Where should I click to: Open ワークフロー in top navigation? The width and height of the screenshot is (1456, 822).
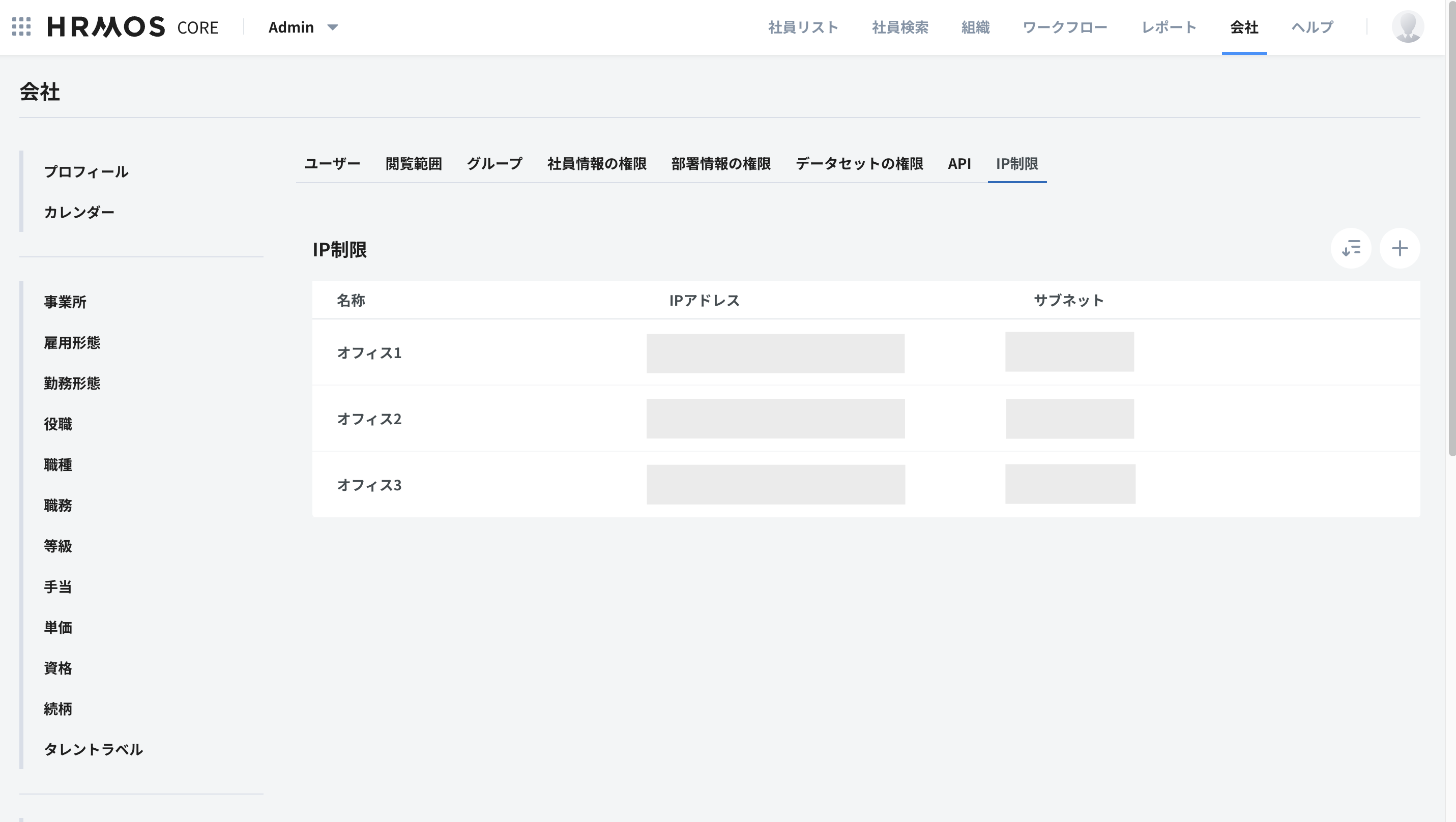[1065, 27]
